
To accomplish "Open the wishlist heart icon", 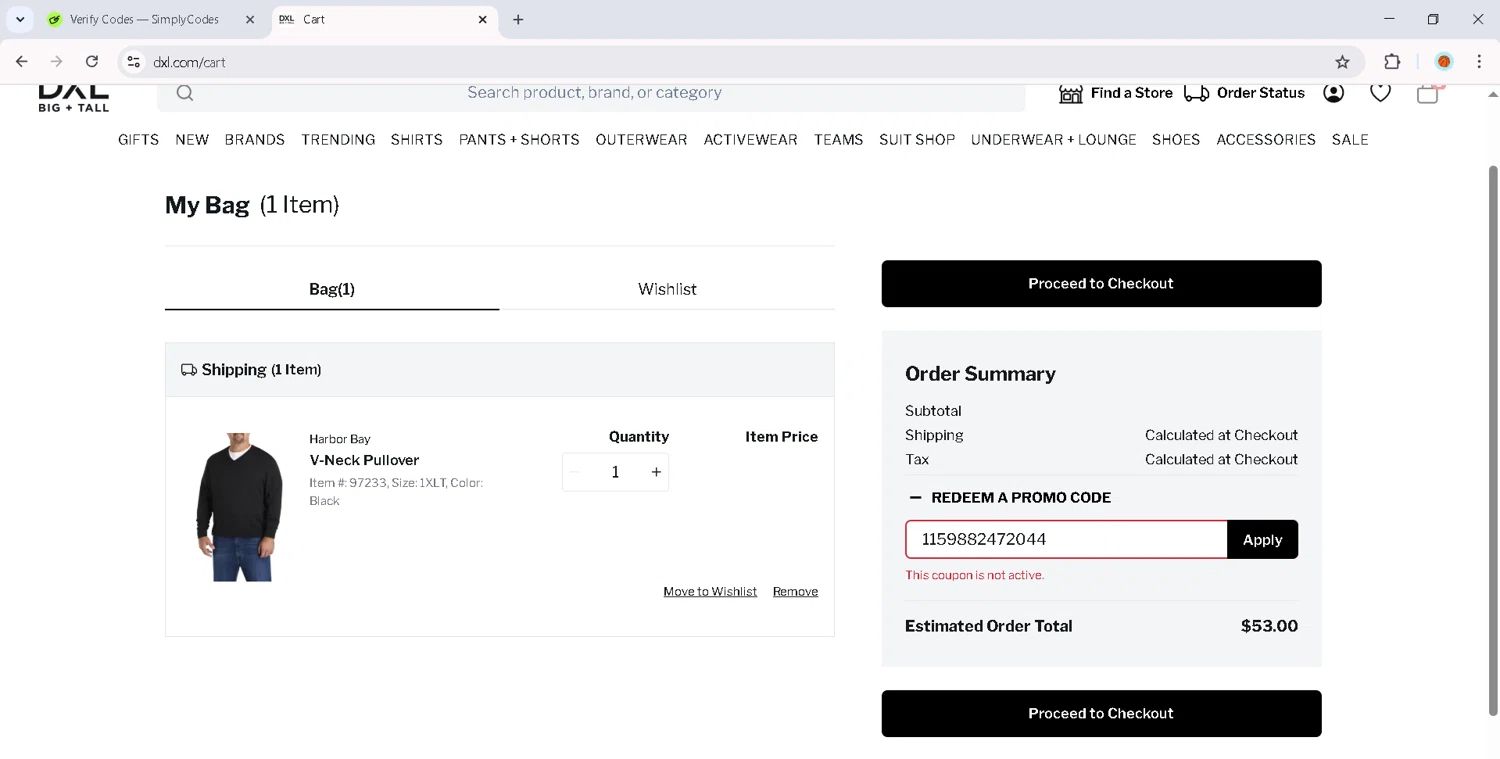I will pyautogui.click(x=1380, y=93).
